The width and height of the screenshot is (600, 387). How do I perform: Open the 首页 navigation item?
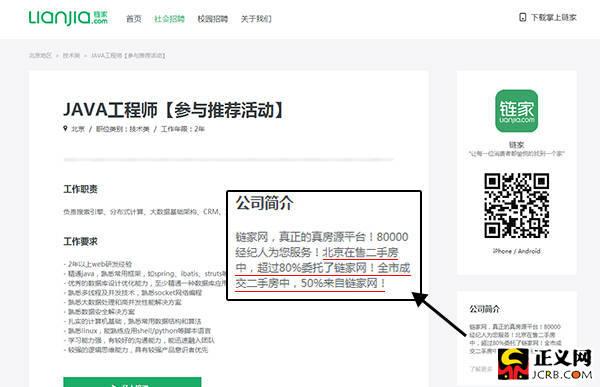(x=134, y=19)
